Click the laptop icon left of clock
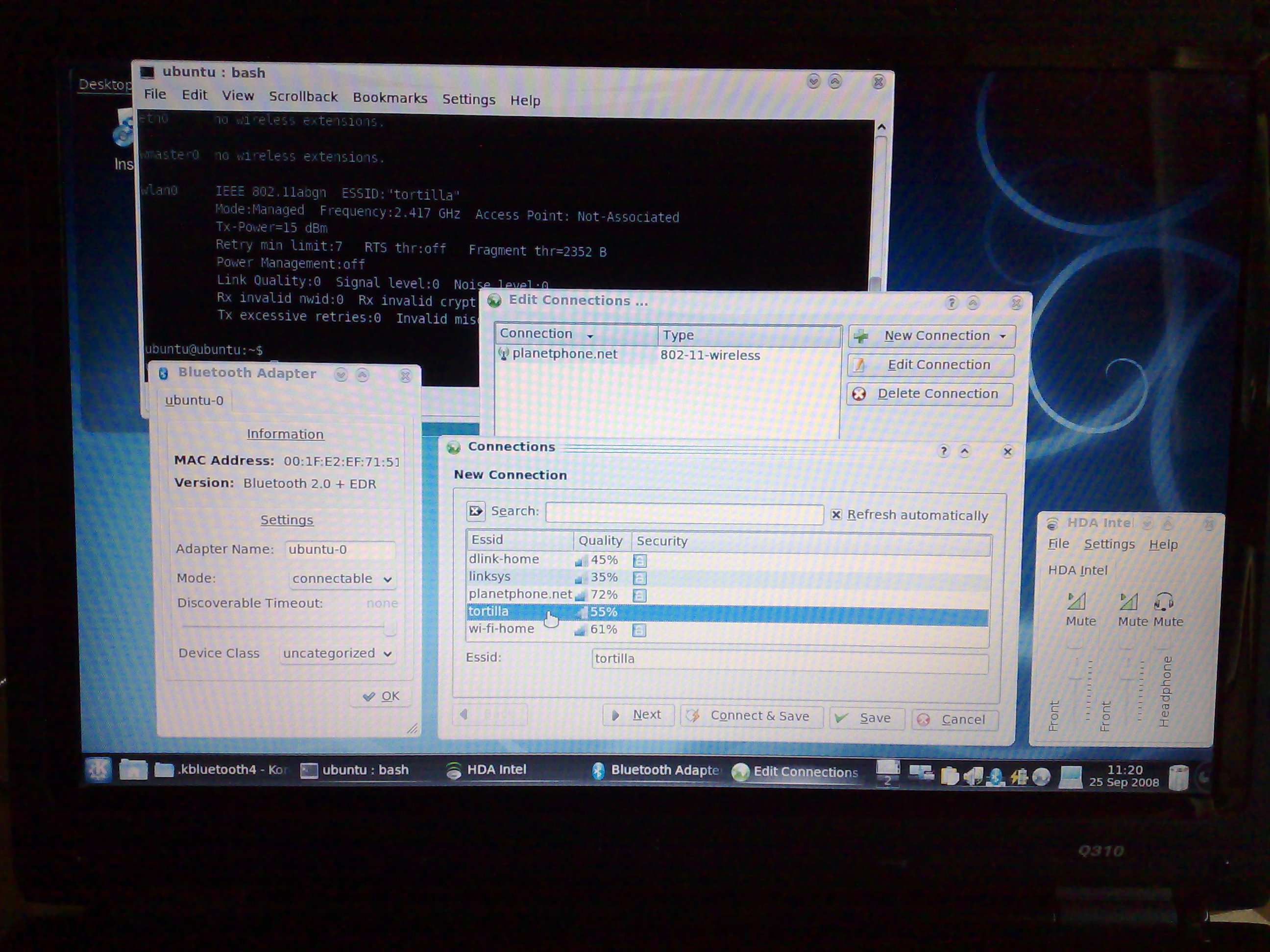The image size is (1270, 952). [x=1070, y=778]
